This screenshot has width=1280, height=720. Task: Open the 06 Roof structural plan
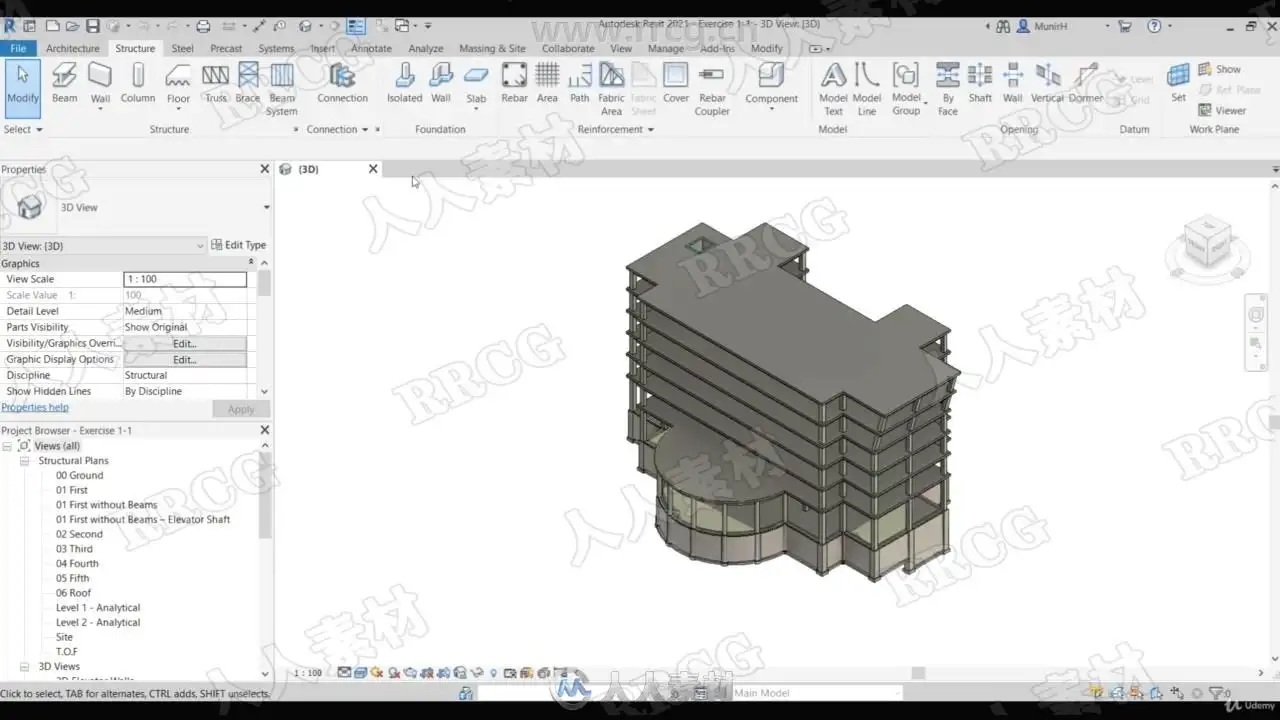tap(73, 593)
